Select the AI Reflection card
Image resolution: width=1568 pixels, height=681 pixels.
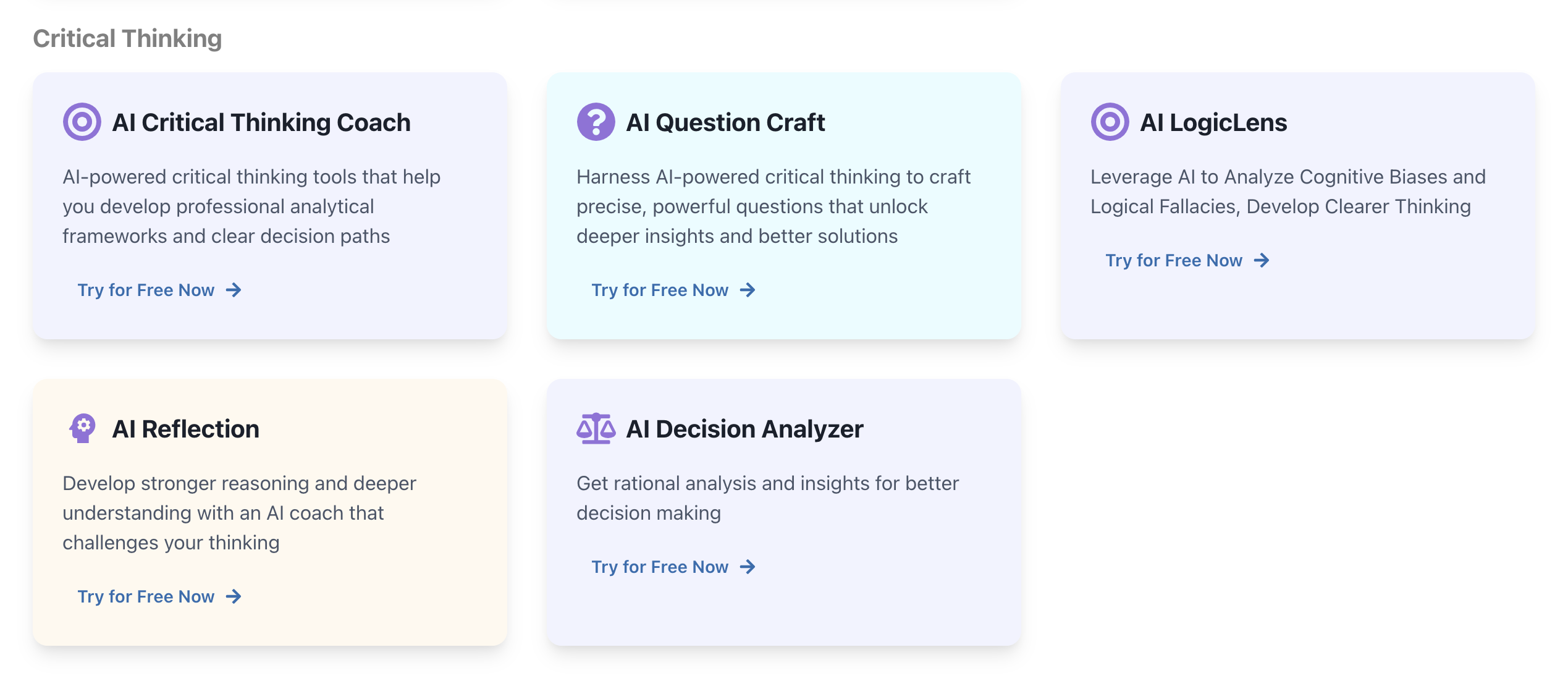[270, 513]
